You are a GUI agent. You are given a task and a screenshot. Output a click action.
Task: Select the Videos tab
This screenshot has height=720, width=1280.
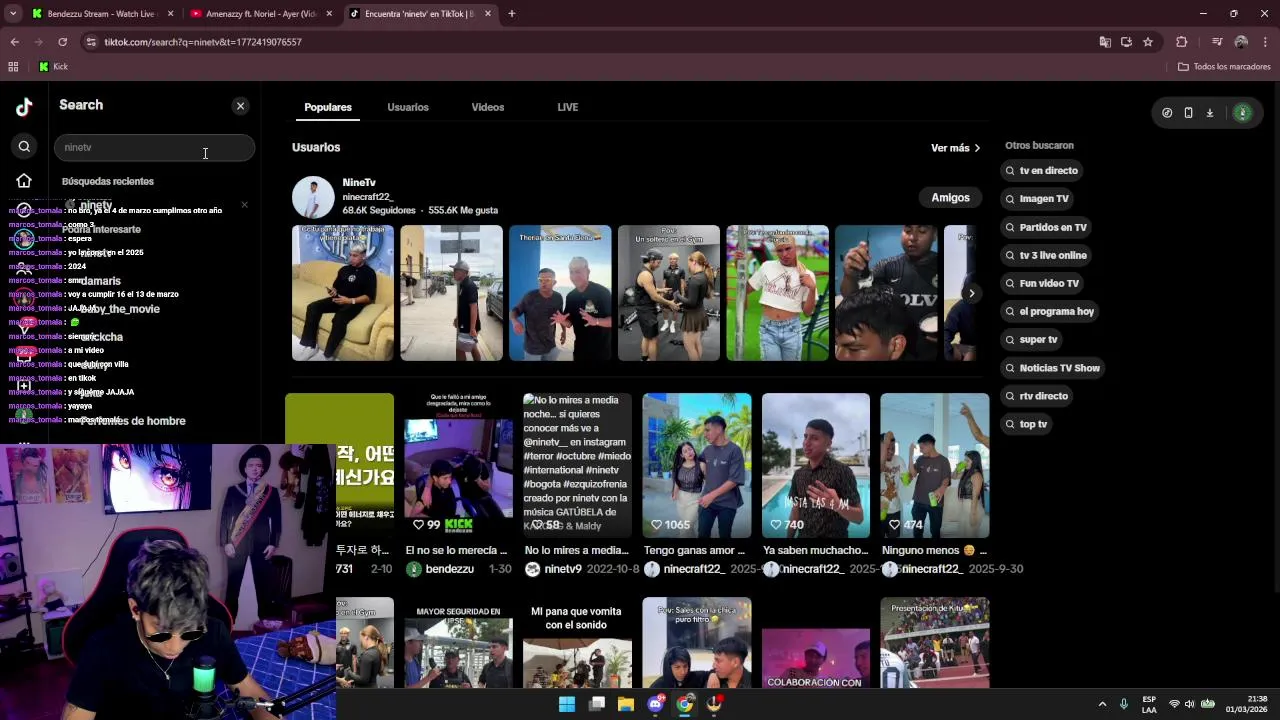click(x=488, y=107)
